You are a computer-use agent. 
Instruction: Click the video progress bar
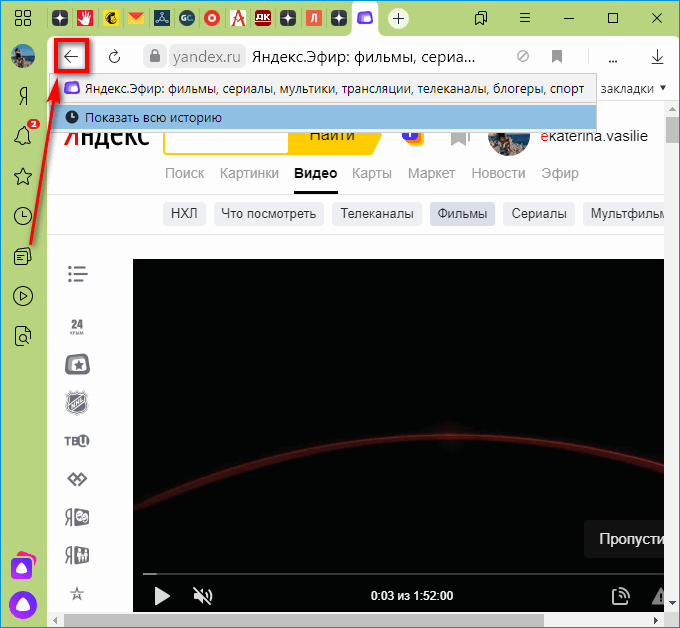click(400, 574)
